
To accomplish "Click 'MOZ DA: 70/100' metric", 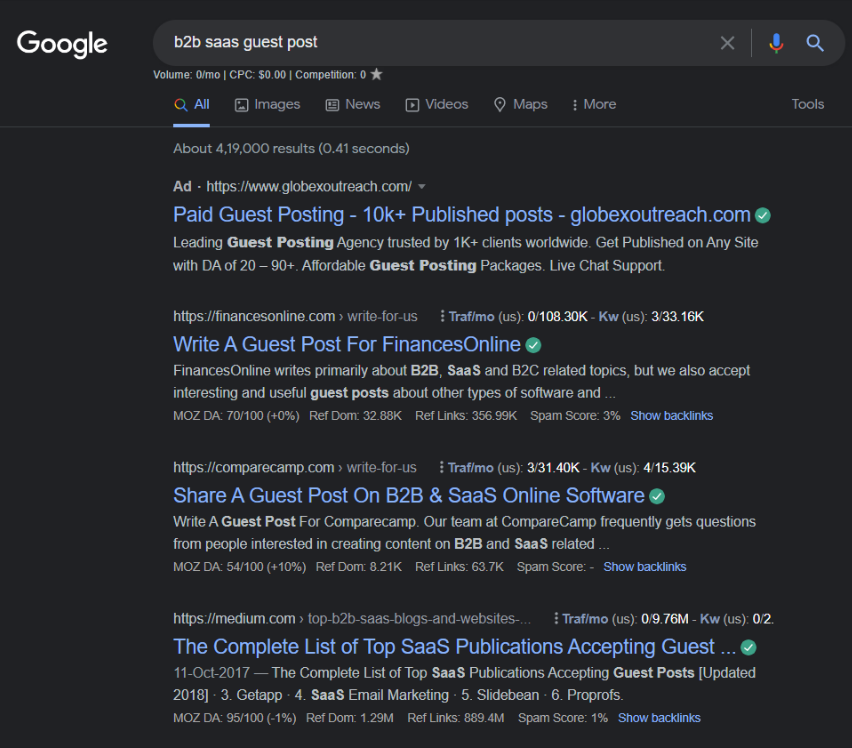I will [x=236, y=416].
